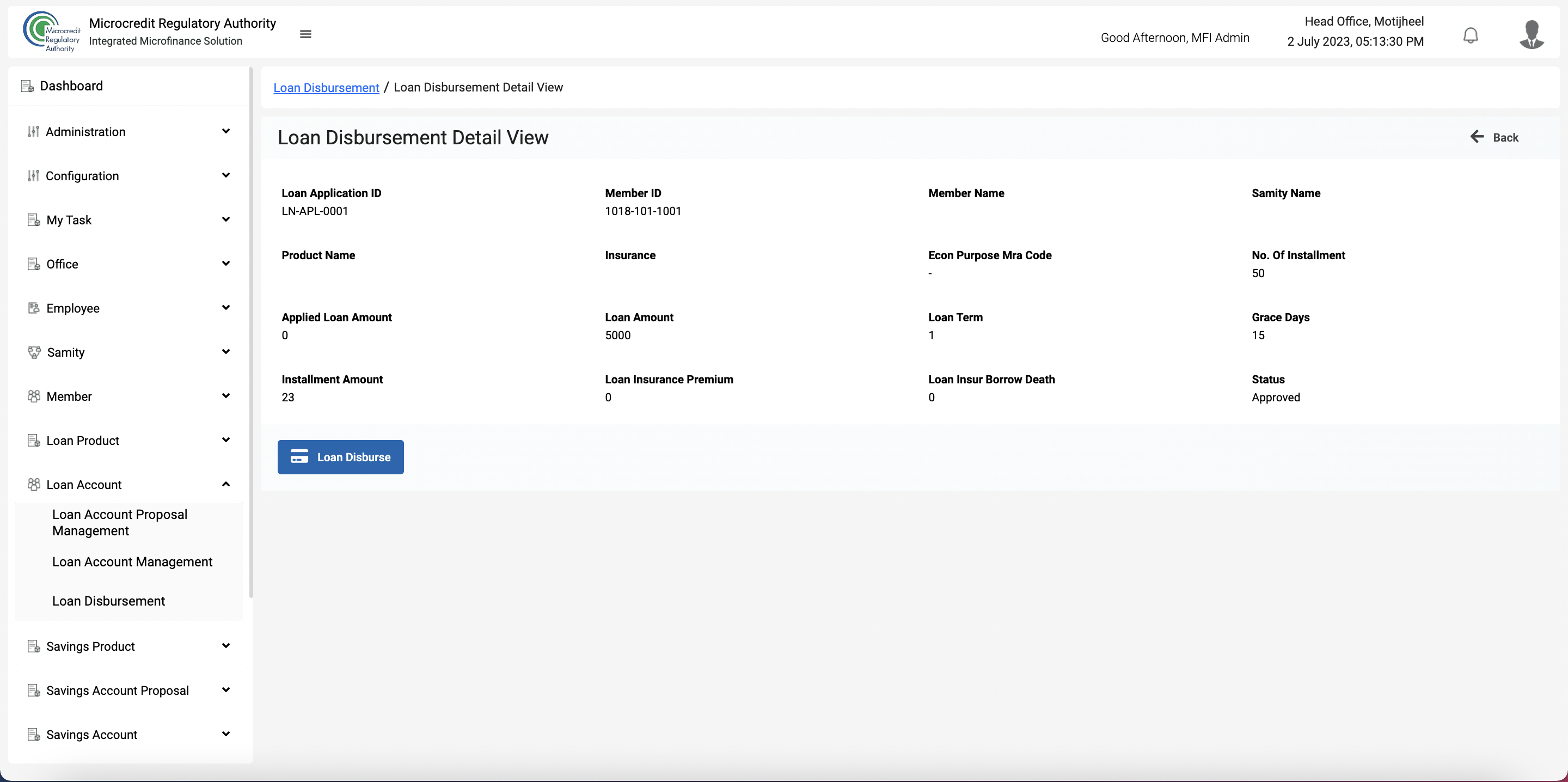Click the No. Of Installment 50 value
The height and width of the screenshot is (782, 1568).
1258,273
